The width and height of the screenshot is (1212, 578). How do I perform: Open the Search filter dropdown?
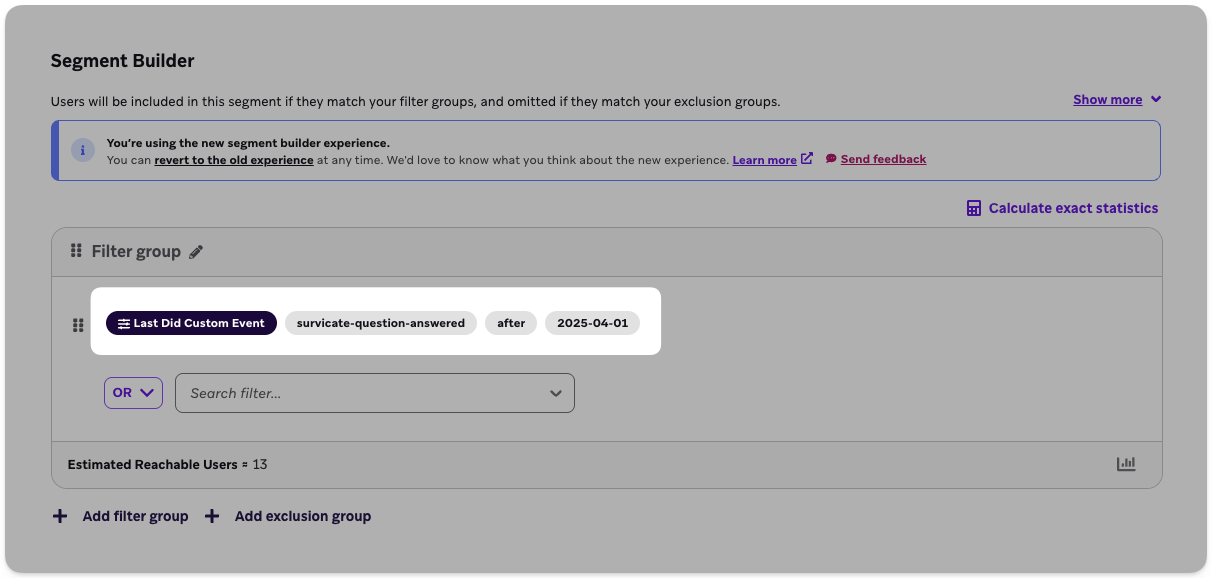pos(374,392)
